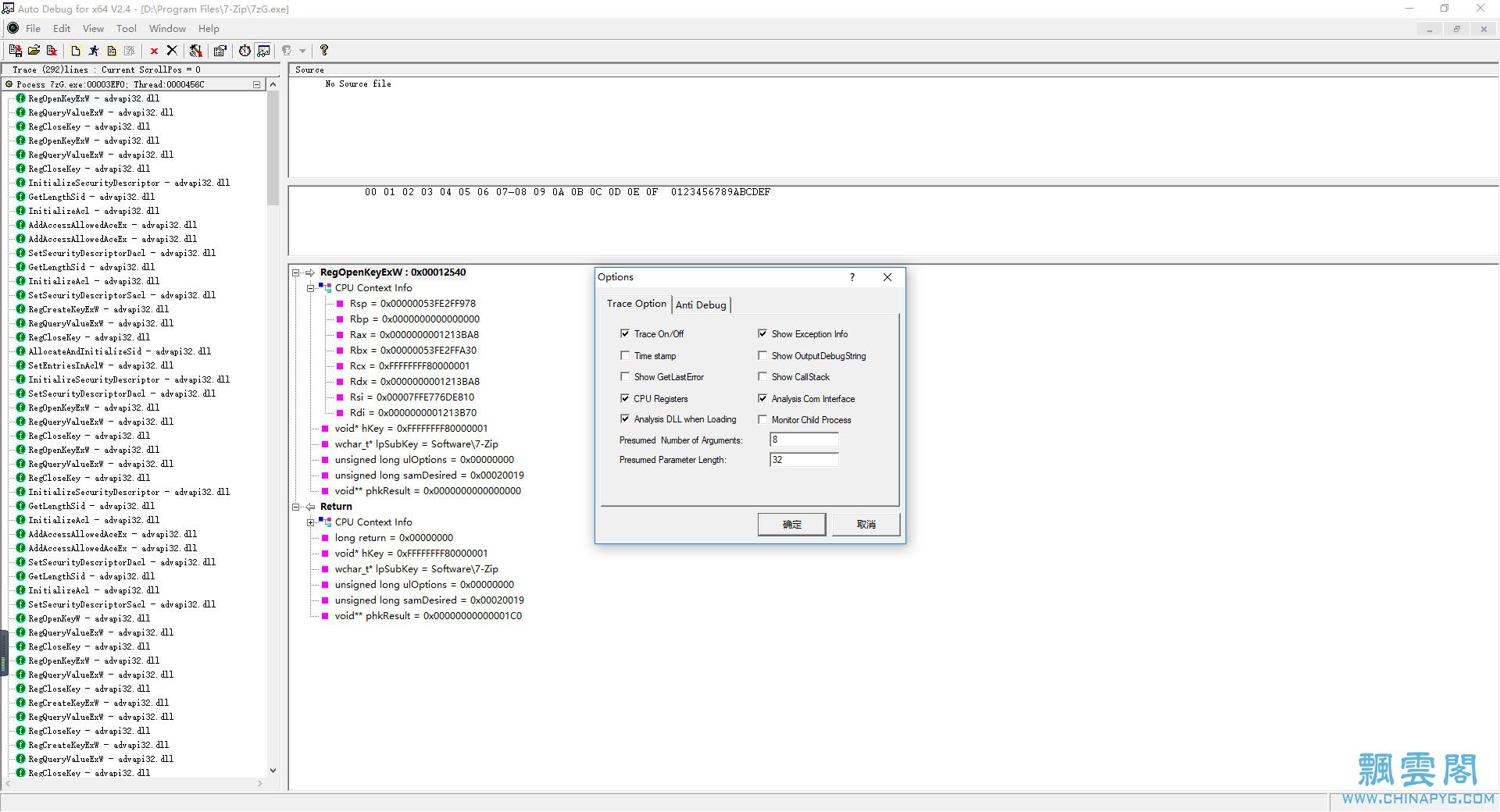Click the trace window view toolbar icon
The width and height of the screenshot is (1500, 812).
coord(263,51)
